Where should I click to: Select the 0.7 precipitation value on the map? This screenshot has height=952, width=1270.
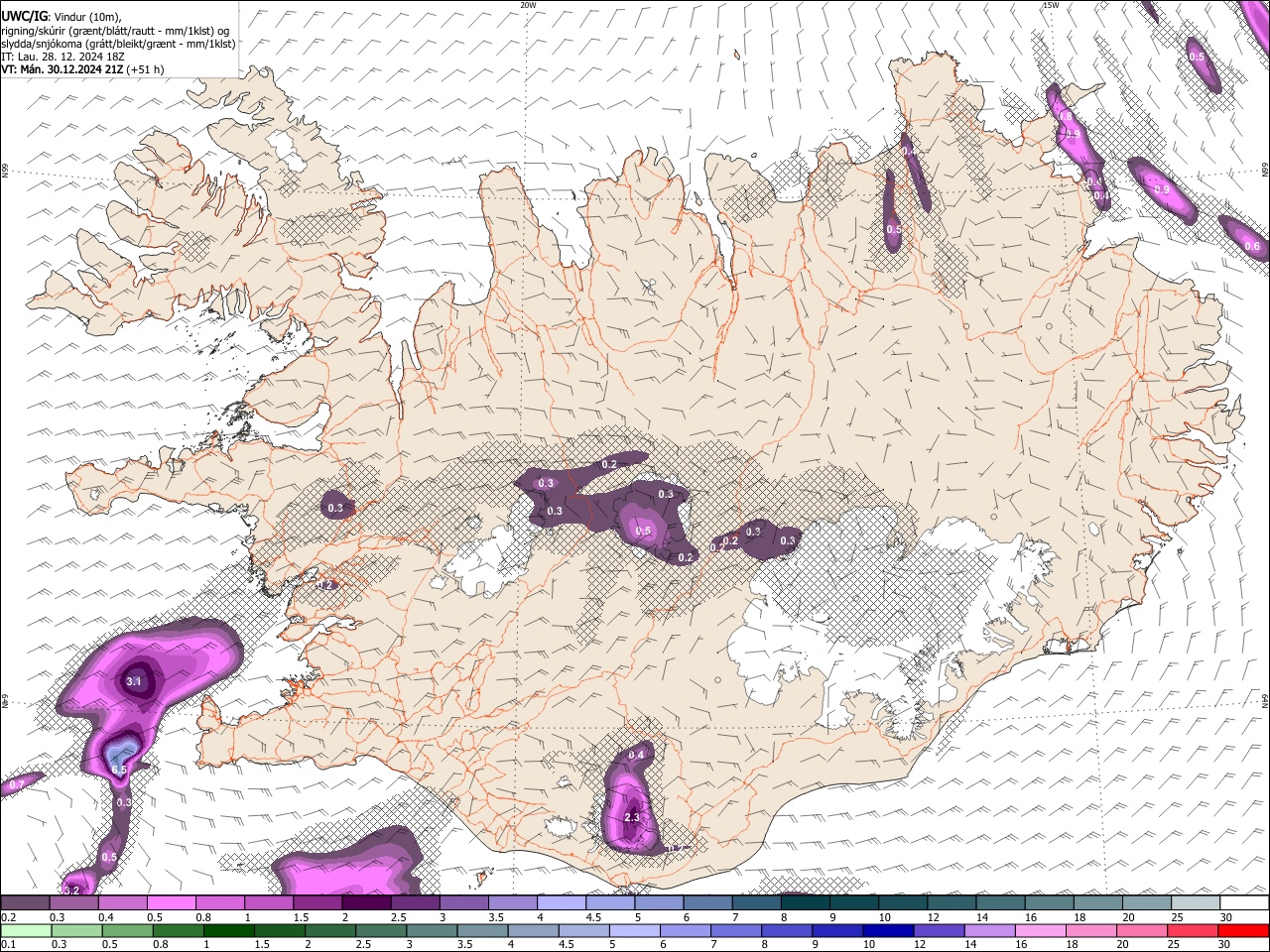tap(16, 784)
